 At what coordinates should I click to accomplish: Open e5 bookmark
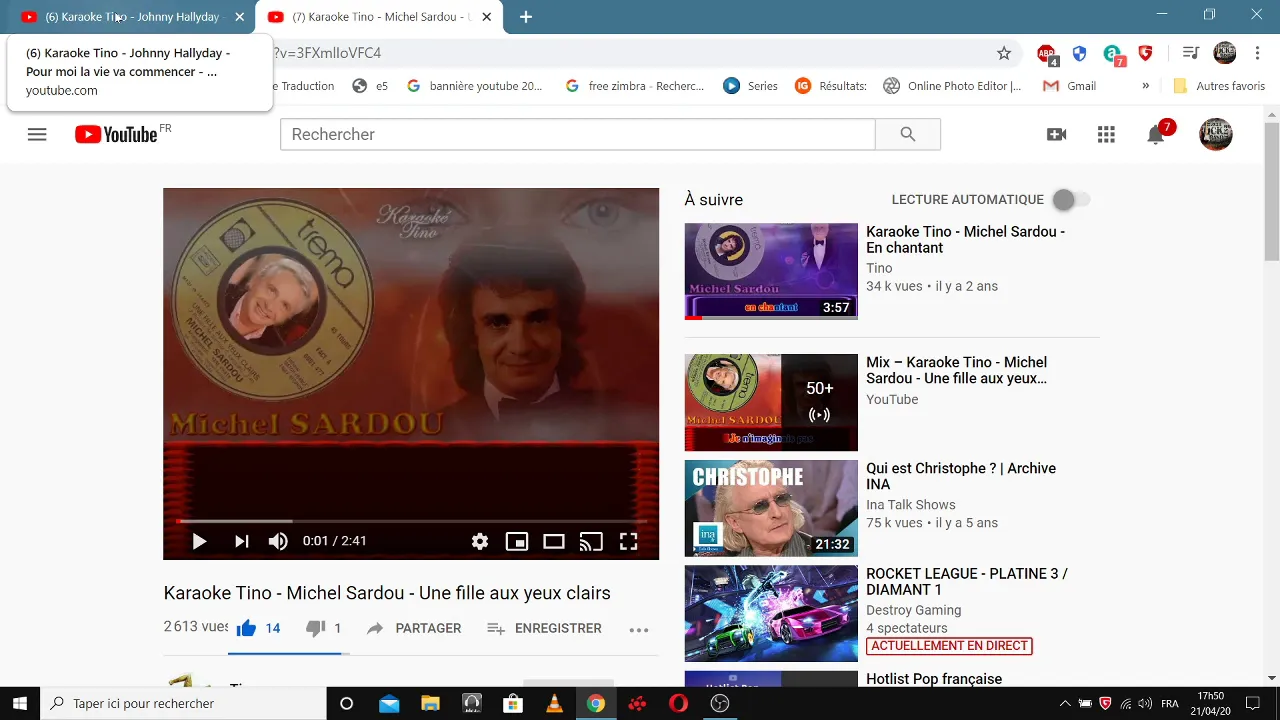click(370, 86)
